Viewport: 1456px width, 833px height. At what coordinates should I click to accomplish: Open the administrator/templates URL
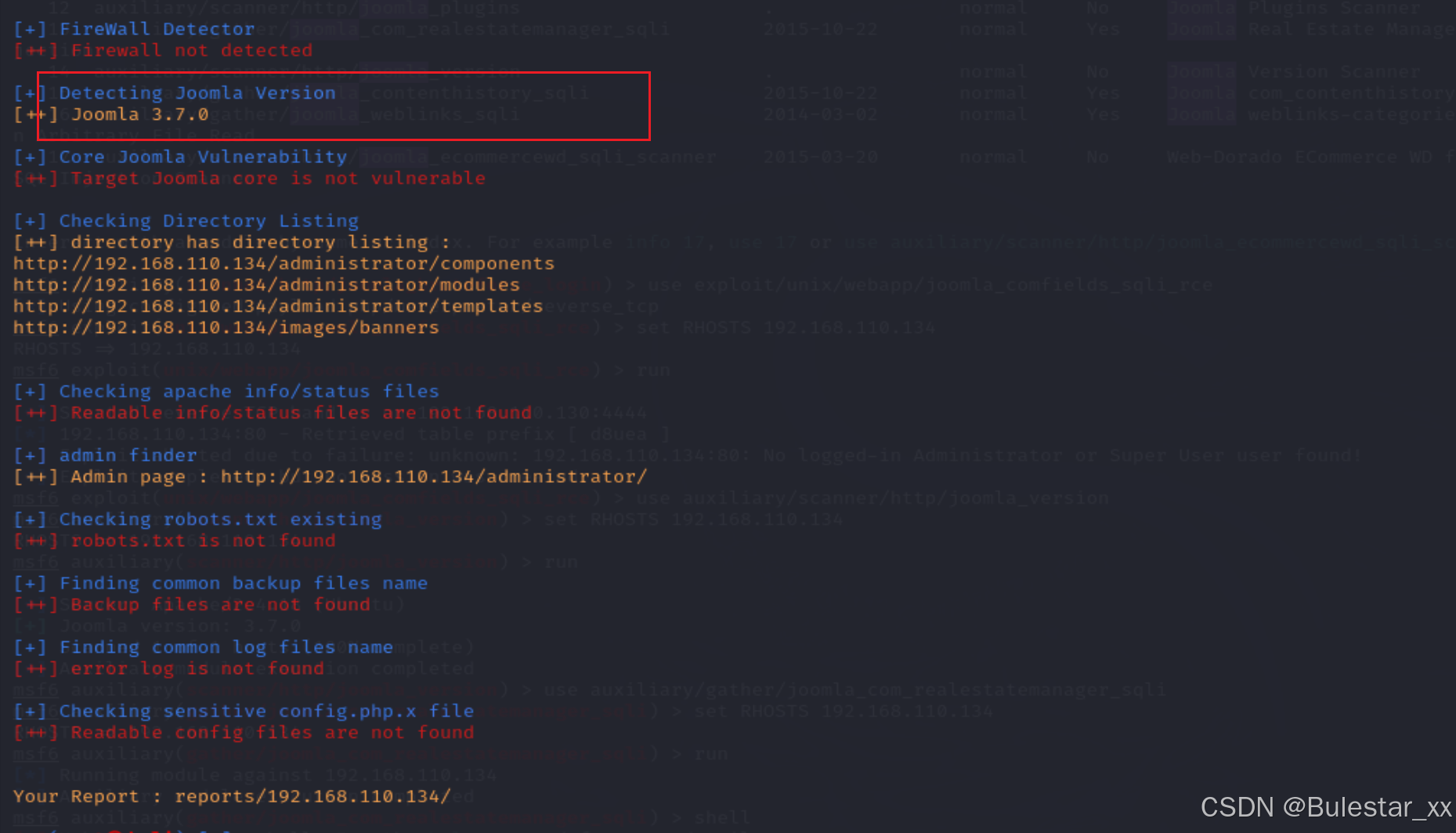(278, 306)
